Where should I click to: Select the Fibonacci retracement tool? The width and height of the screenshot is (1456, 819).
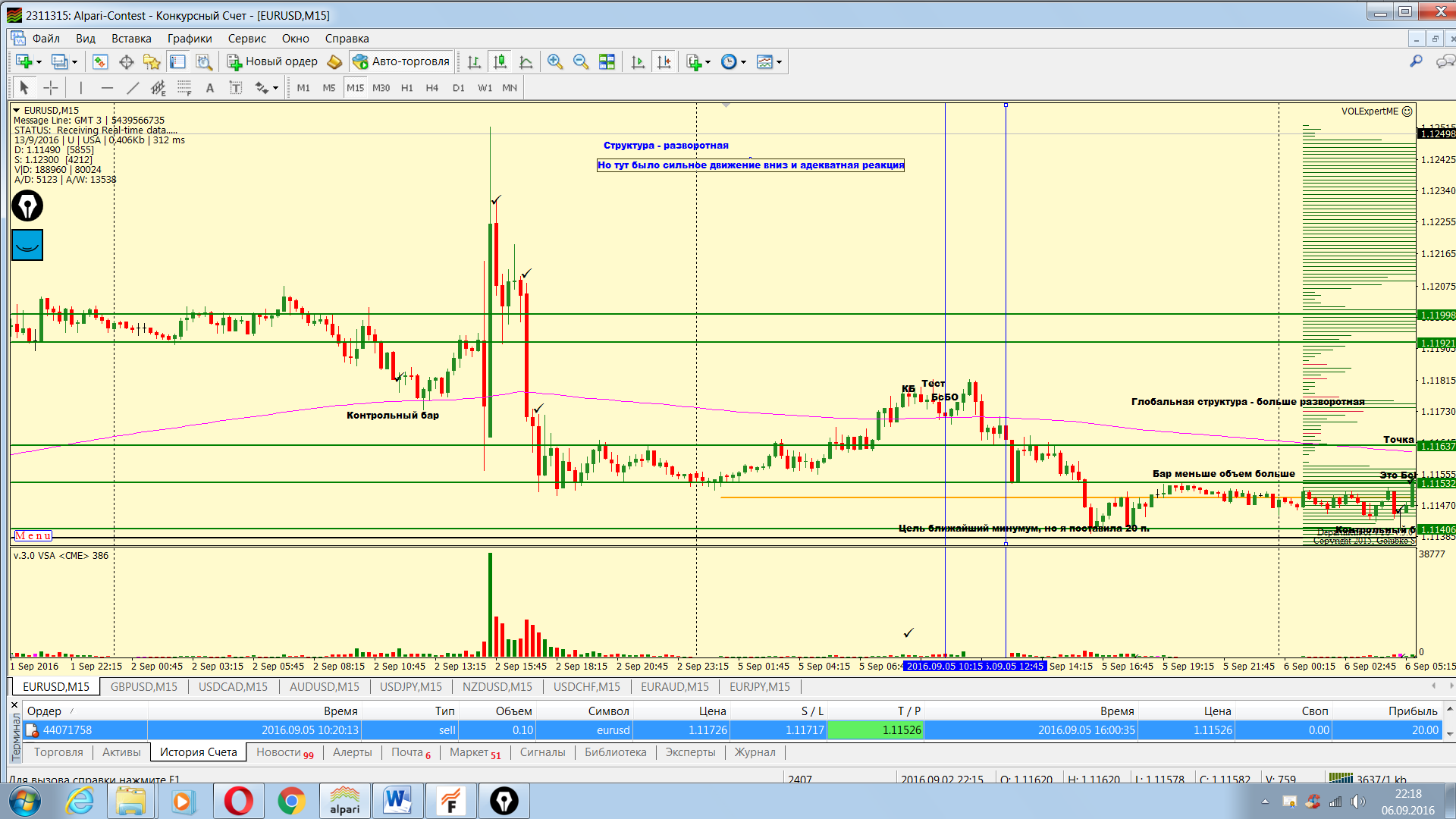[184, 88]
